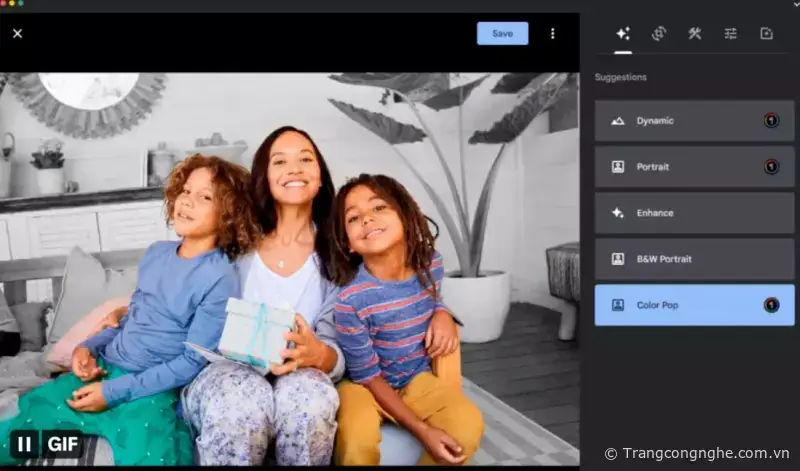
Task: Close the editor with the X icon
Action: pyautogui.click(x=17, y=33)
